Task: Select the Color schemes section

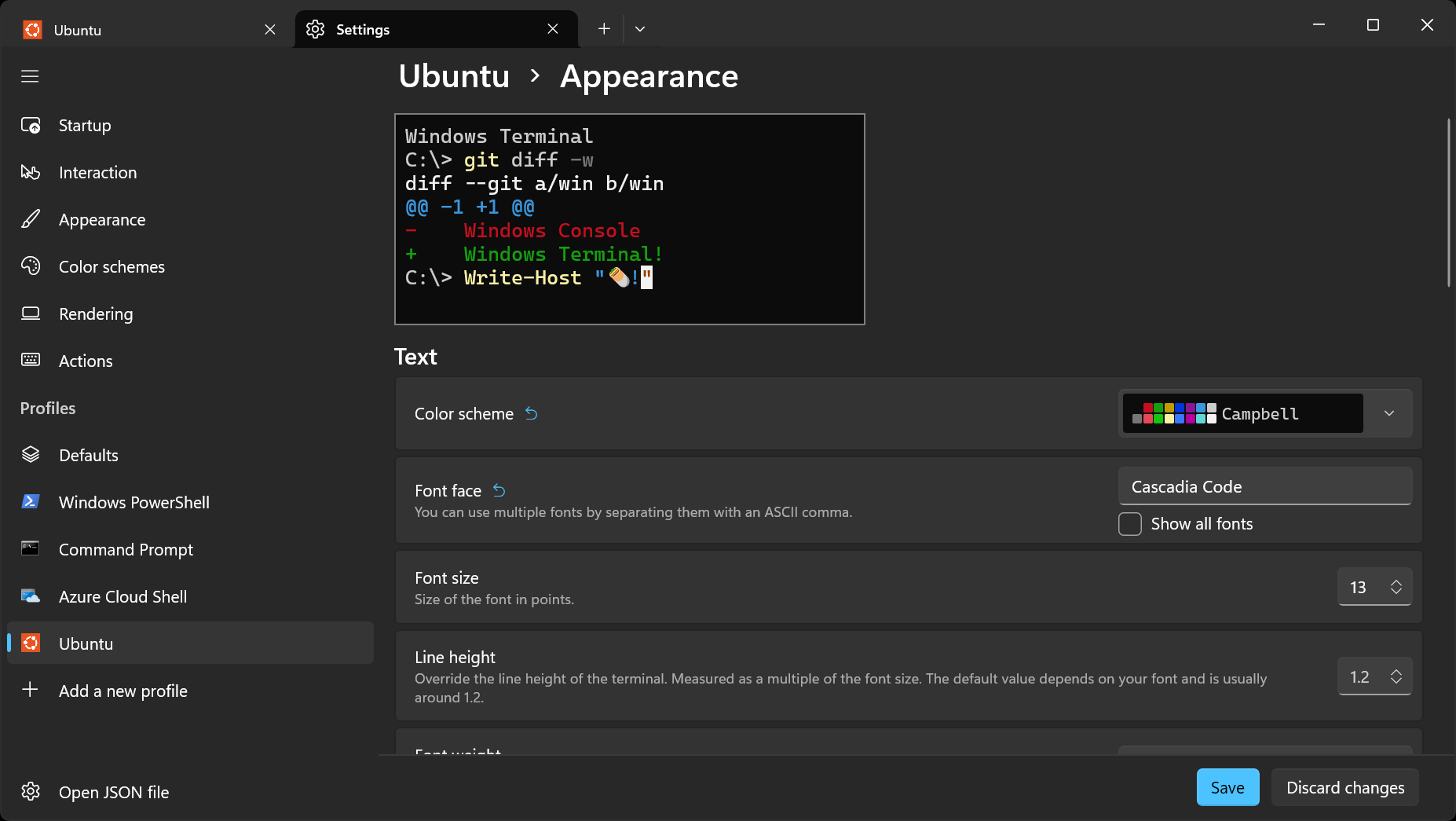Action: tap(111, 266)
